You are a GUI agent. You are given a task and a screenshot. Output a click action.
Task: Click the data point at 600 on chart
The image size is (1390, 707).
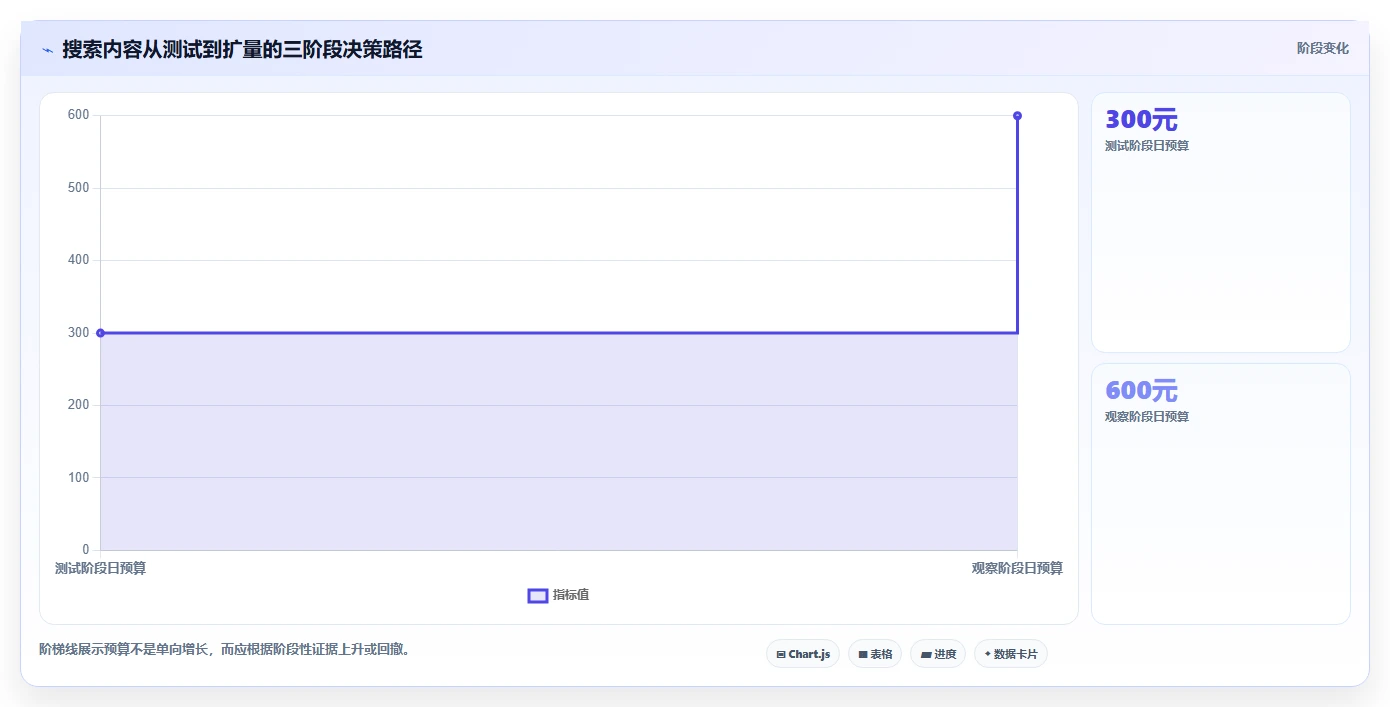pos(1017,116)
